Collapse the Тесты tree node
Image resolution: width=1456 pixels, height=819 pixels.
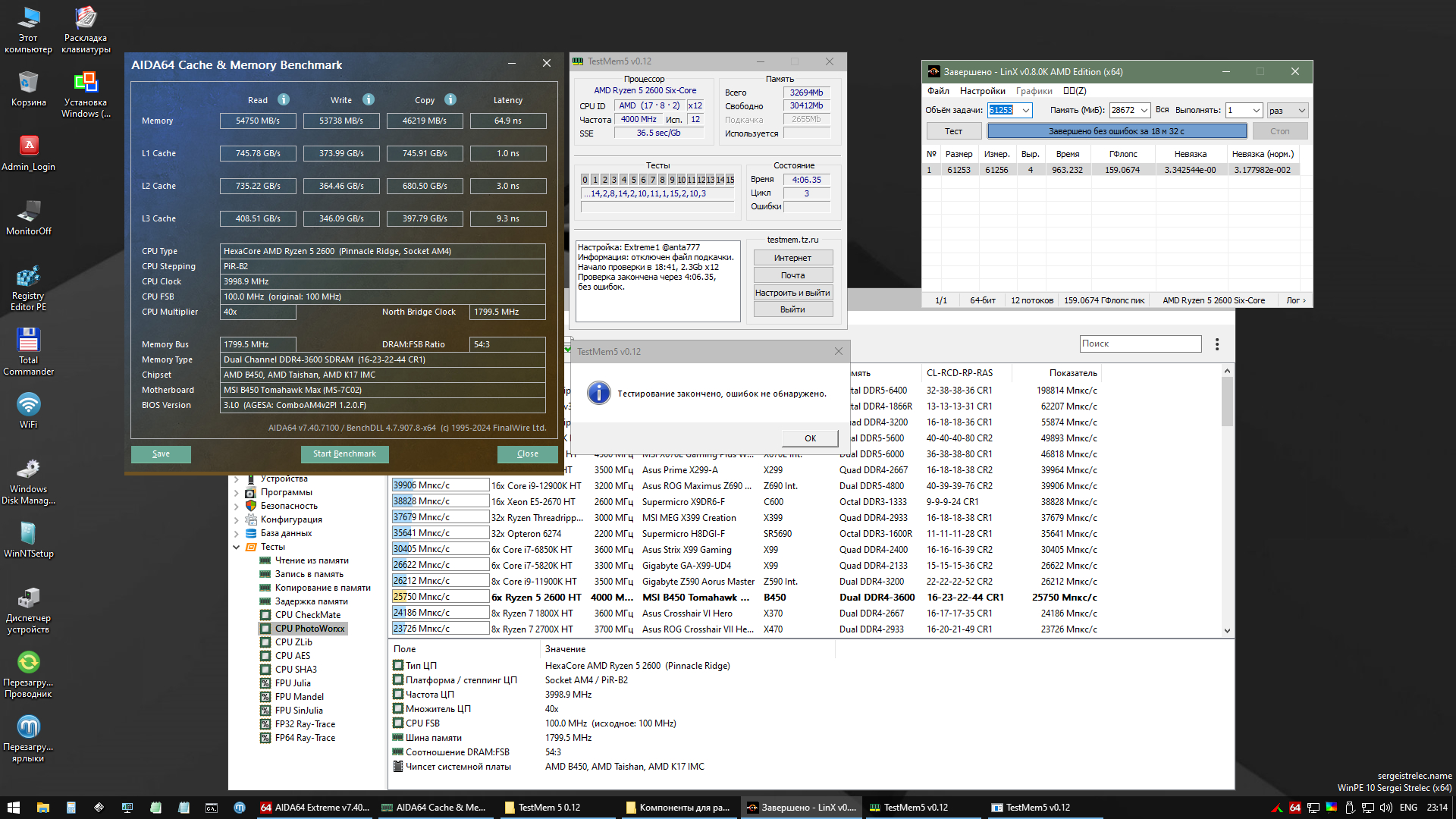pyautogui.click(x=237, y=547)
